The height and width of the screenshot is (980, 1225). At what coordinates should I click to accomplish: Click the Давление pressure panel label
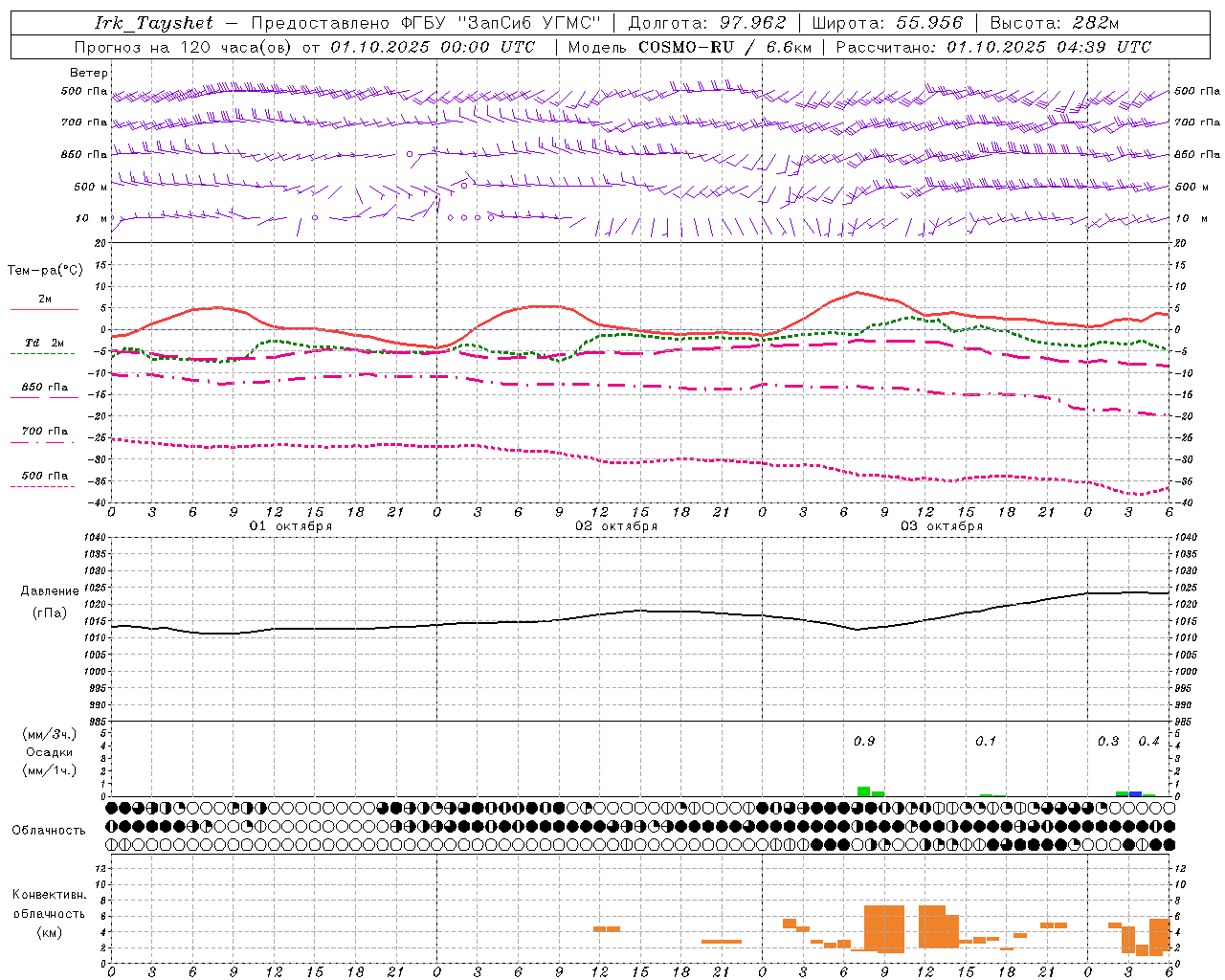click(49, 591)
